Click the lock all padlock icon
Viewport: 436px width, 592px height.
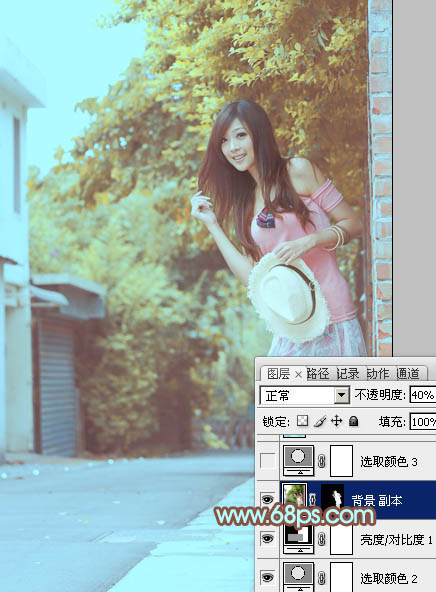[x=354, y=421]
